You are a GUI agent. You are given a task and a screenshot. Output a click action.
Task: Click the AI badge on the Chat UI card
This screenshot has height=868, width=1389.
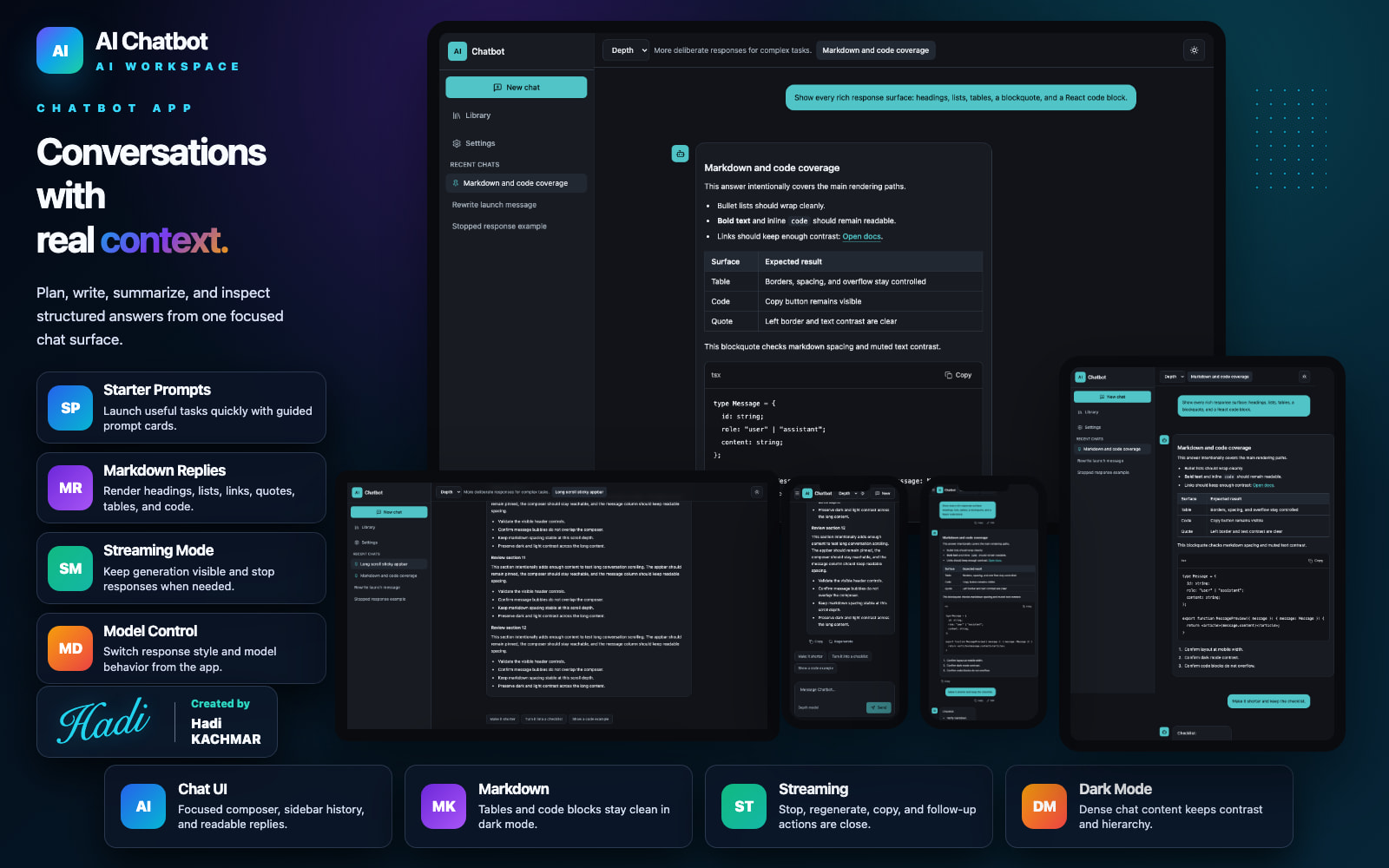pos(143,806)
